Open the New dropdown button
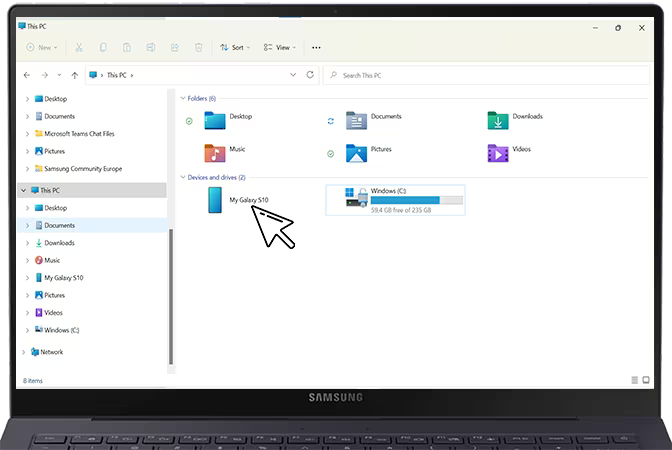672x450 pixels. pos(42,48)
